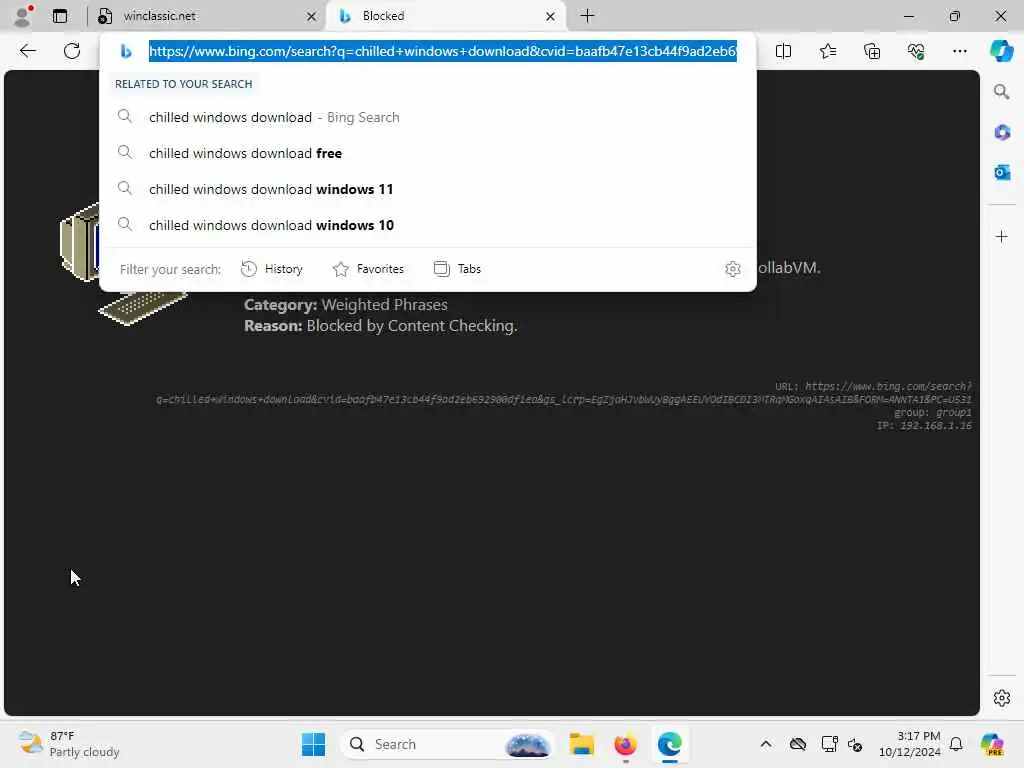Click 'Reason: Blocked by Content Checking.' text
This screenshot has width=1024, height=768.
(x=381, y=326)
